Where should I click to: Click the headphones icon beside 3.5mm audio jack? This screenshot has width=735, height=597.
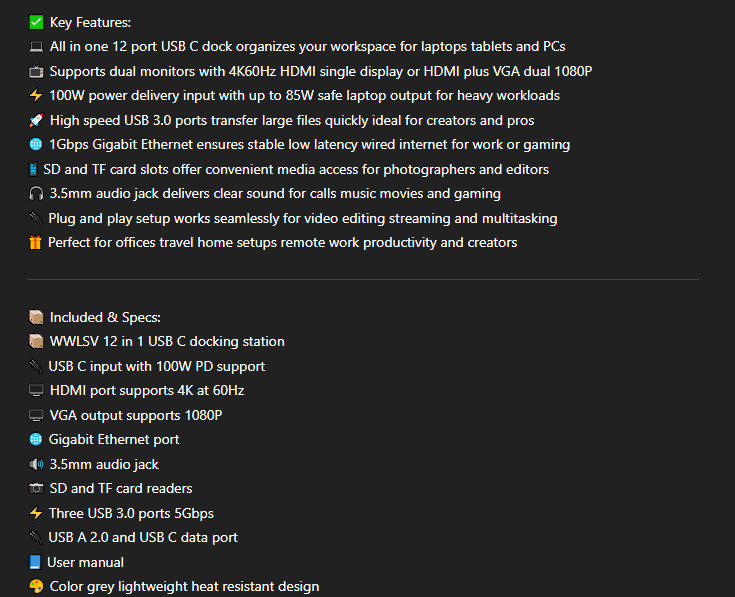36,194
